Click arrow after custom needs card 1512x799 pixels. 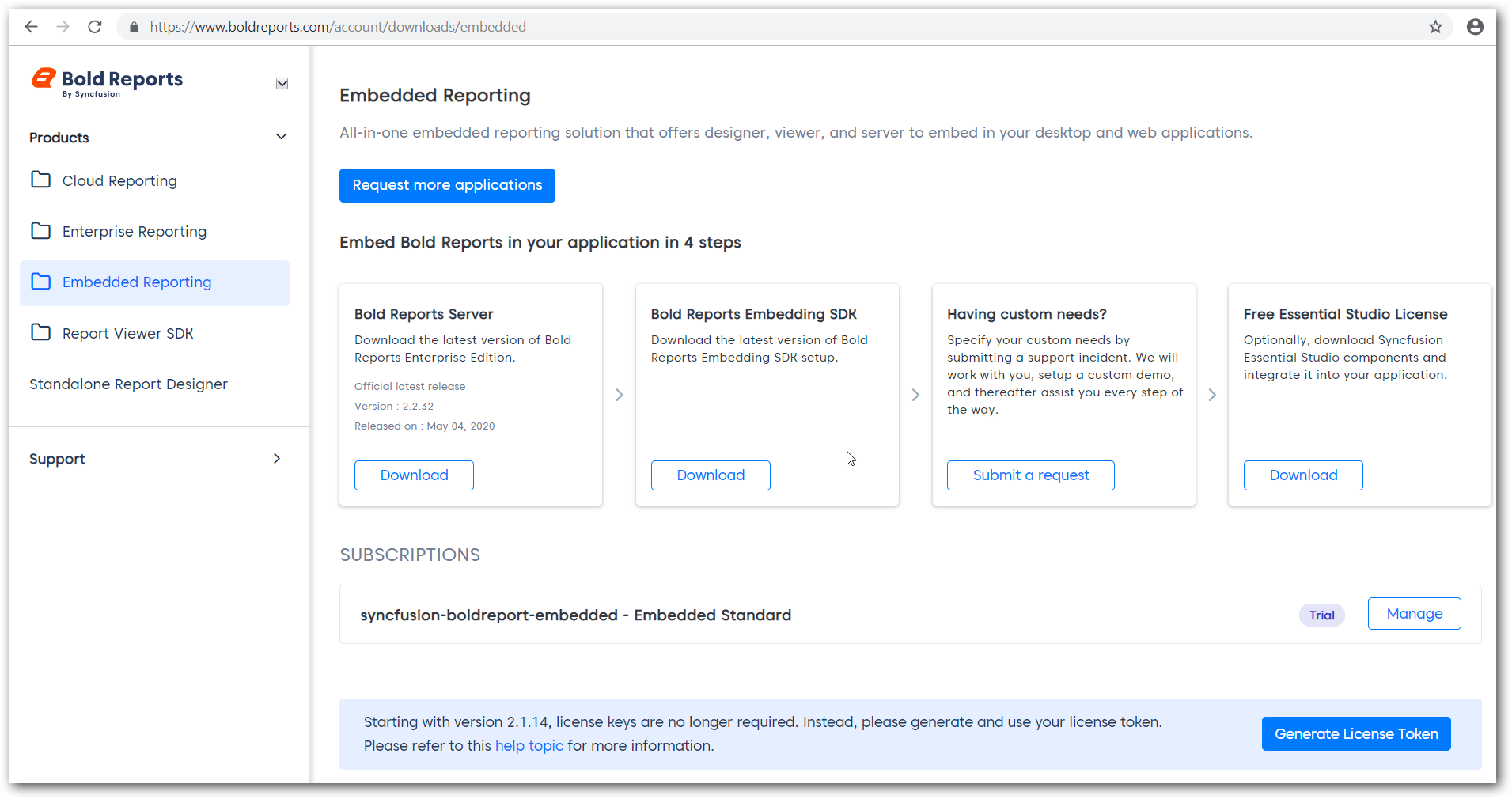[x=1212, y=395]
